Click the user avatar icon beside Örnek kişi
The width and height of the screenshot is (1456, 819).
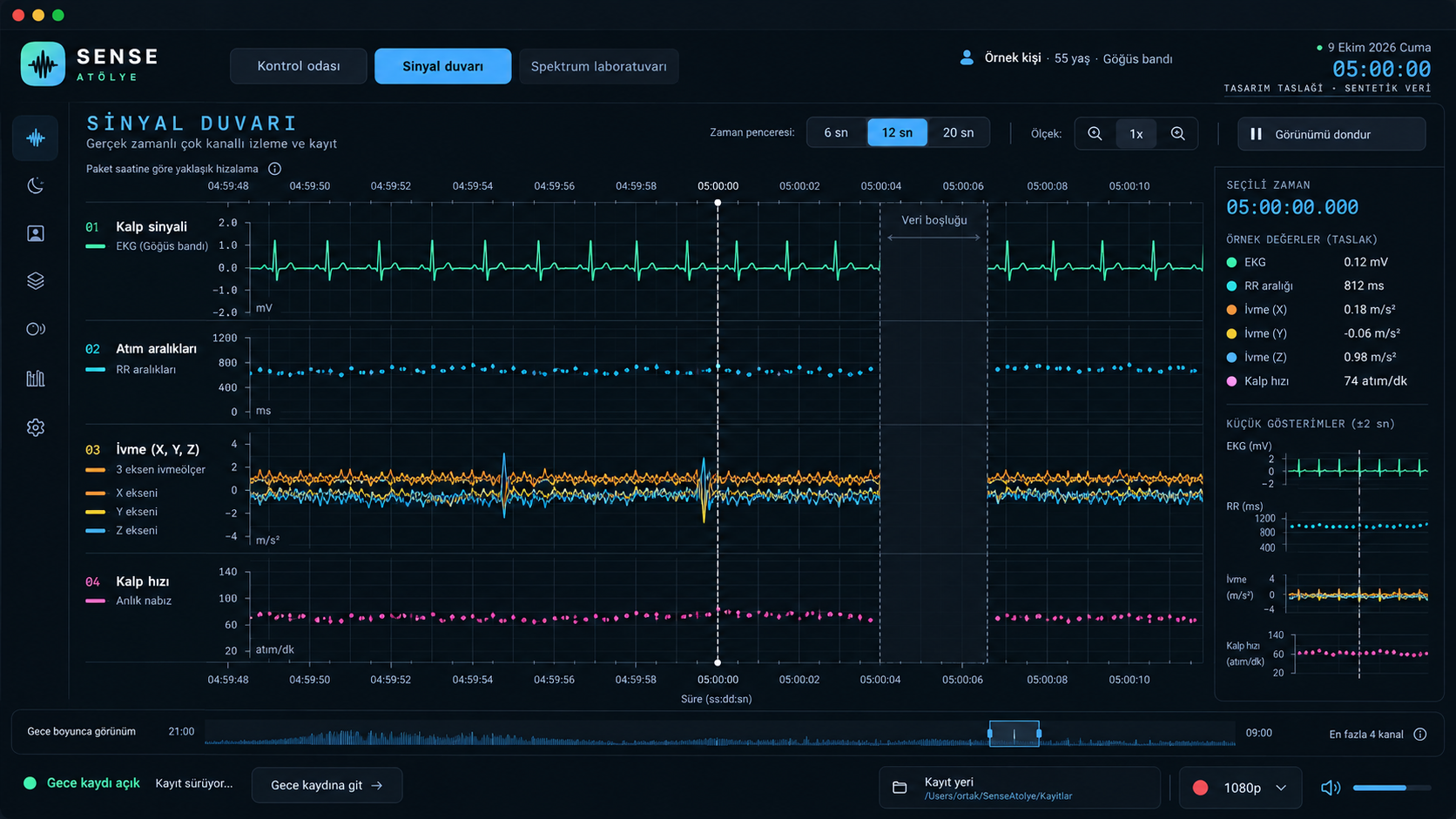tap(967, 57)
